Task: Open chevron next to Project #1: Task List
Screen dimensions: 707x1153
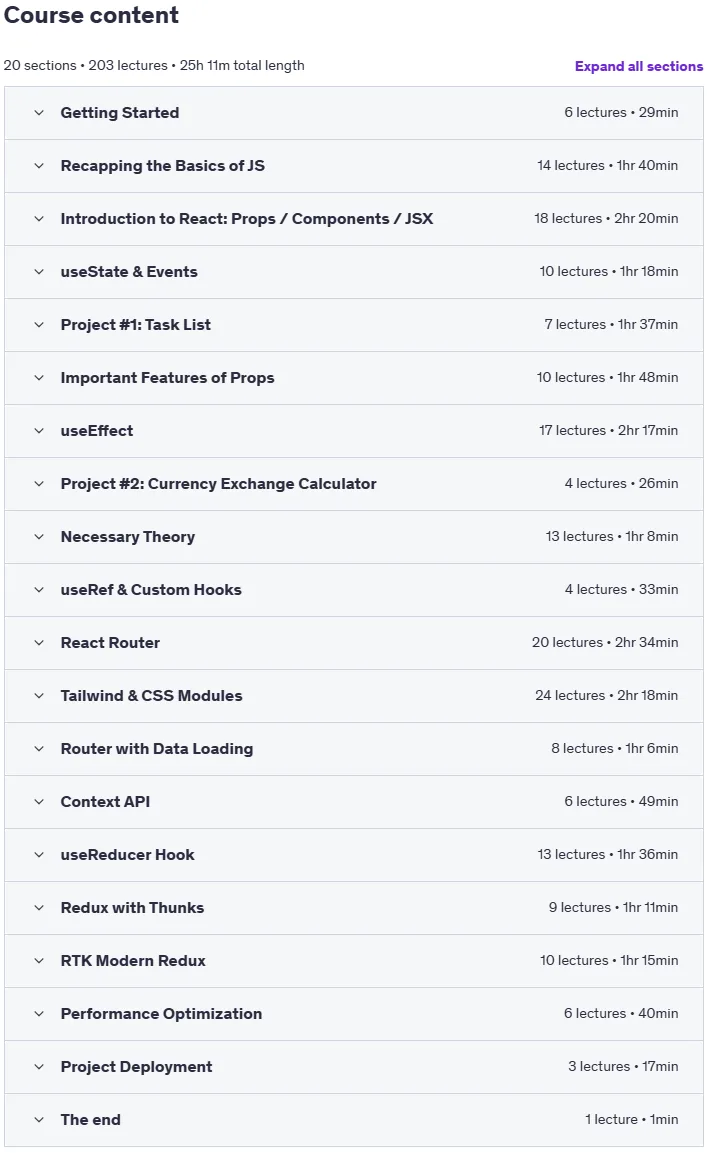Action: pos(39,325)
